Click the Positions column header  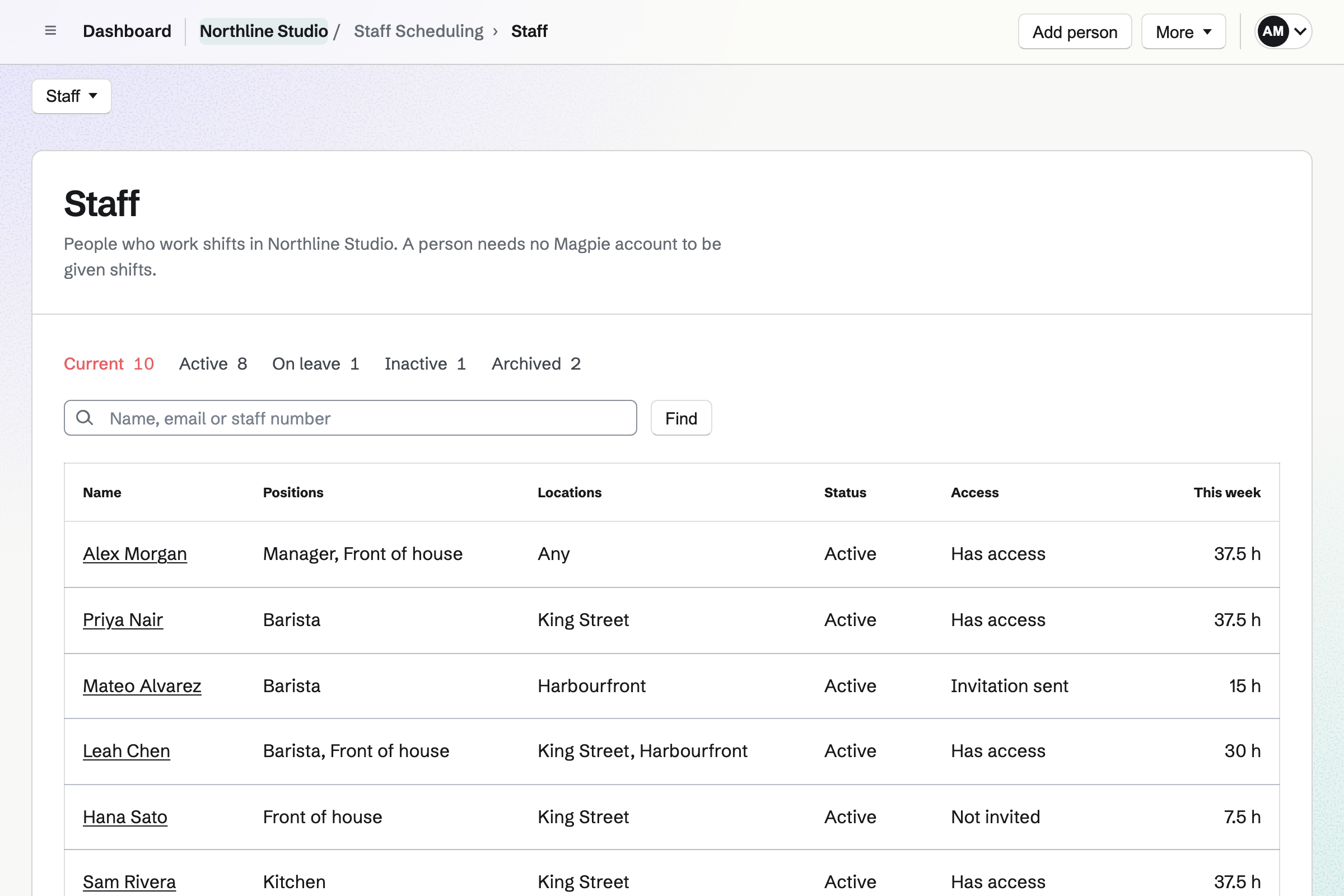[293, 493]
